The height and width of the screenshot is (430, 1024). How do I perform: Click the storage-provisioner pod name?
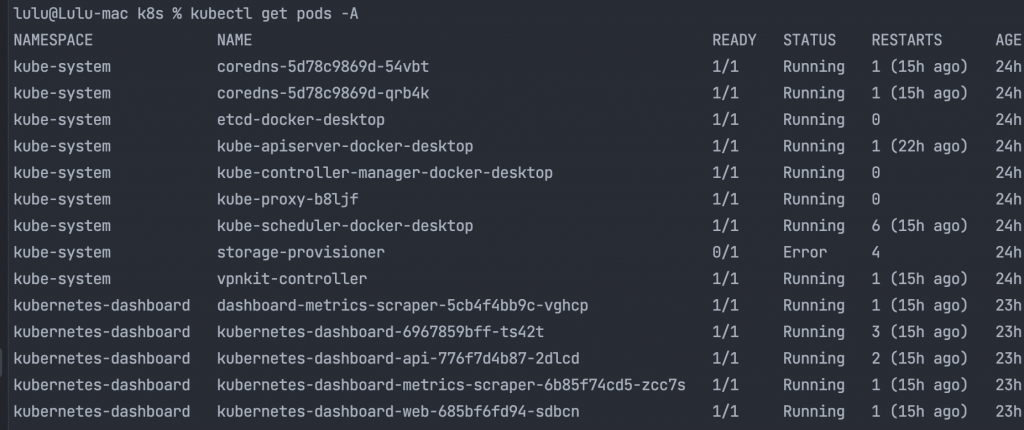301,252
